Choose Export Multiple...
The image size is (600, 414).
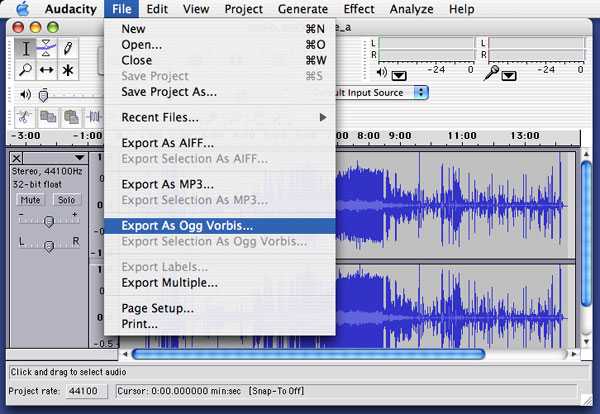pyautogui.click(x=220, y=283)
